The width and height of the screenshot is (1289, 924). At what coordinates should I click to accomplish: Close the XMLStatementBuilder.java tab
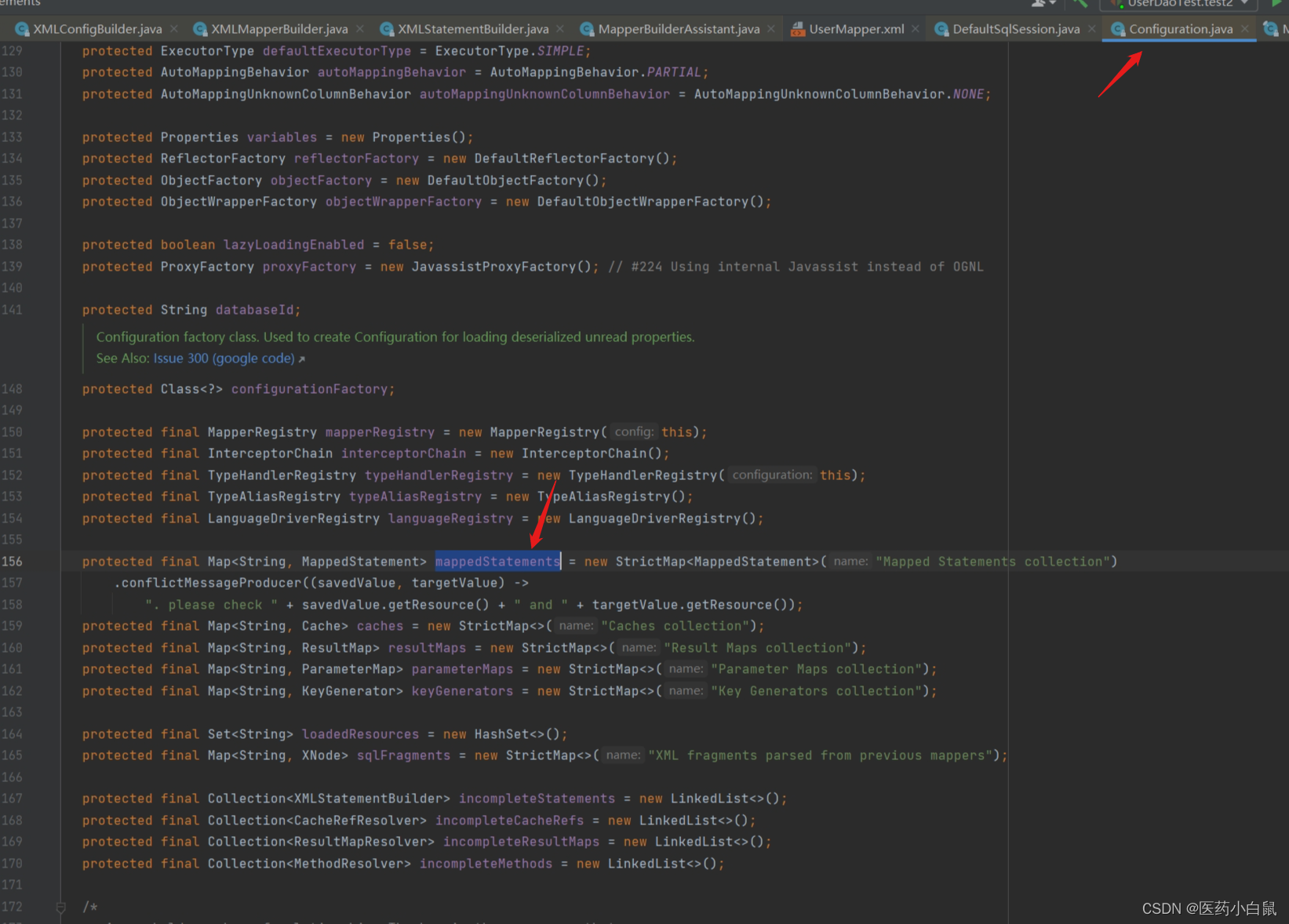coord(559,29)
